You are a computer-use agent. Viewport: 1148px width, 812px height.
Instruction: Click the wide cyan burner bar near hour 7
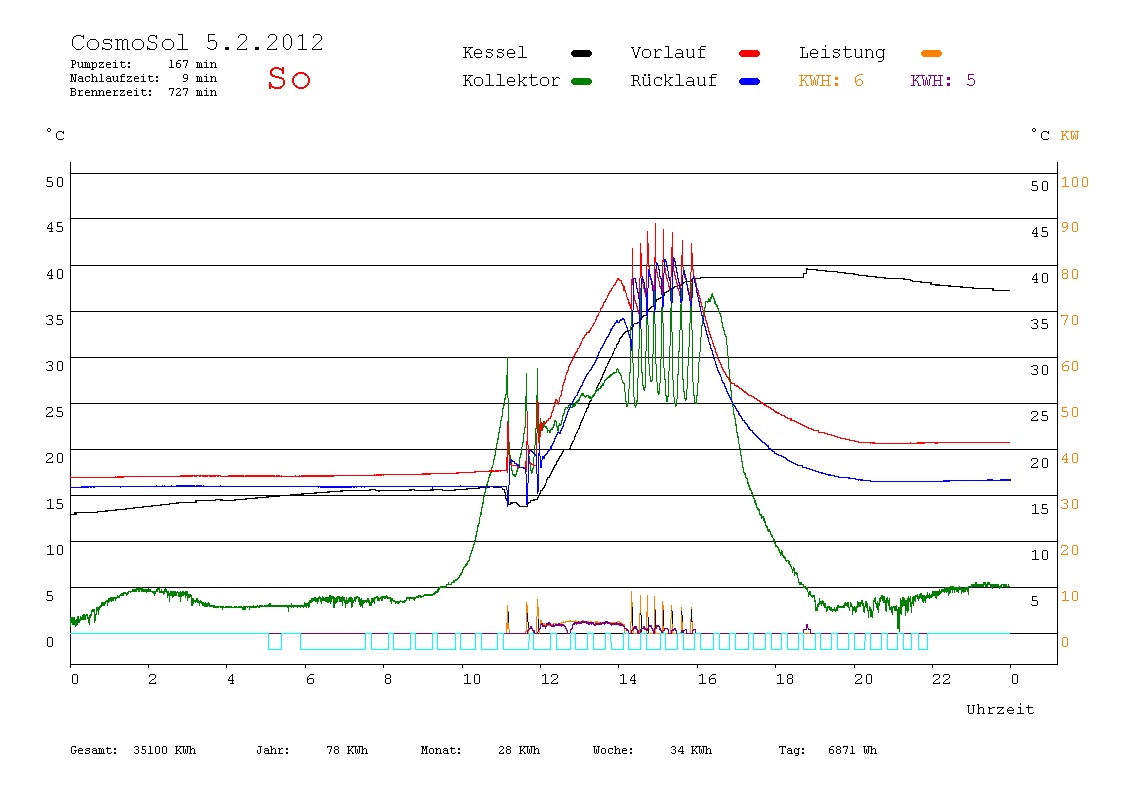[333, 641]
